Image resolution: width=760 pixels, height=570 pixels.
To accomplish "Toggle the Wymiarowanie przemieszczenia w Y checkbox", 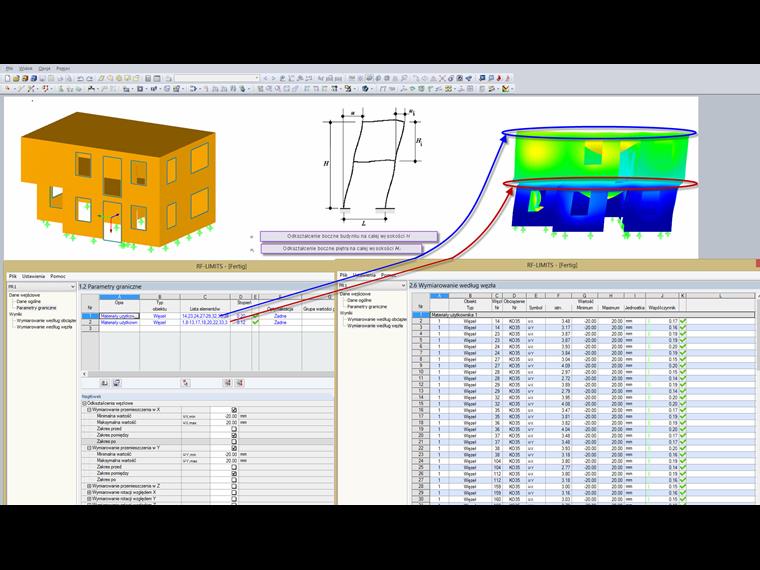I will click(234, 448).
